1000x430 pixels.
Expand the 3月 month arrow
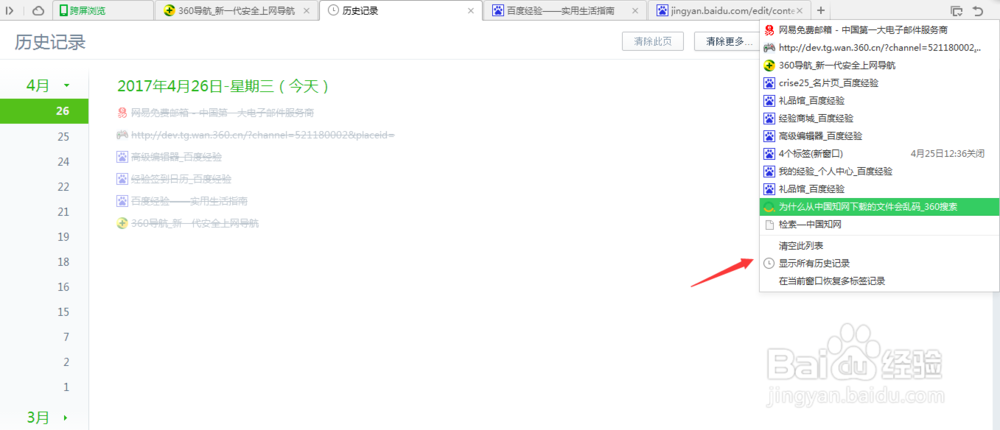pyautogui.click(x=64, y=418)
